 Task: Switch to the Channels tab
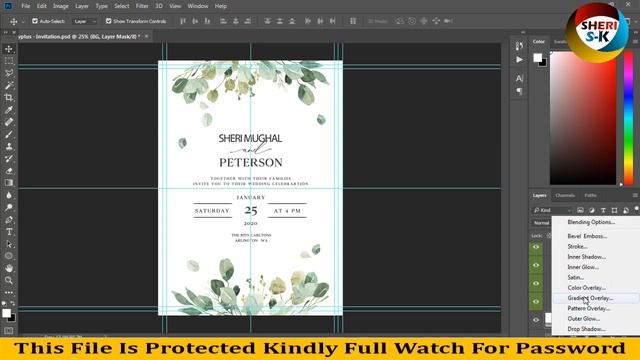click(565, 196)
